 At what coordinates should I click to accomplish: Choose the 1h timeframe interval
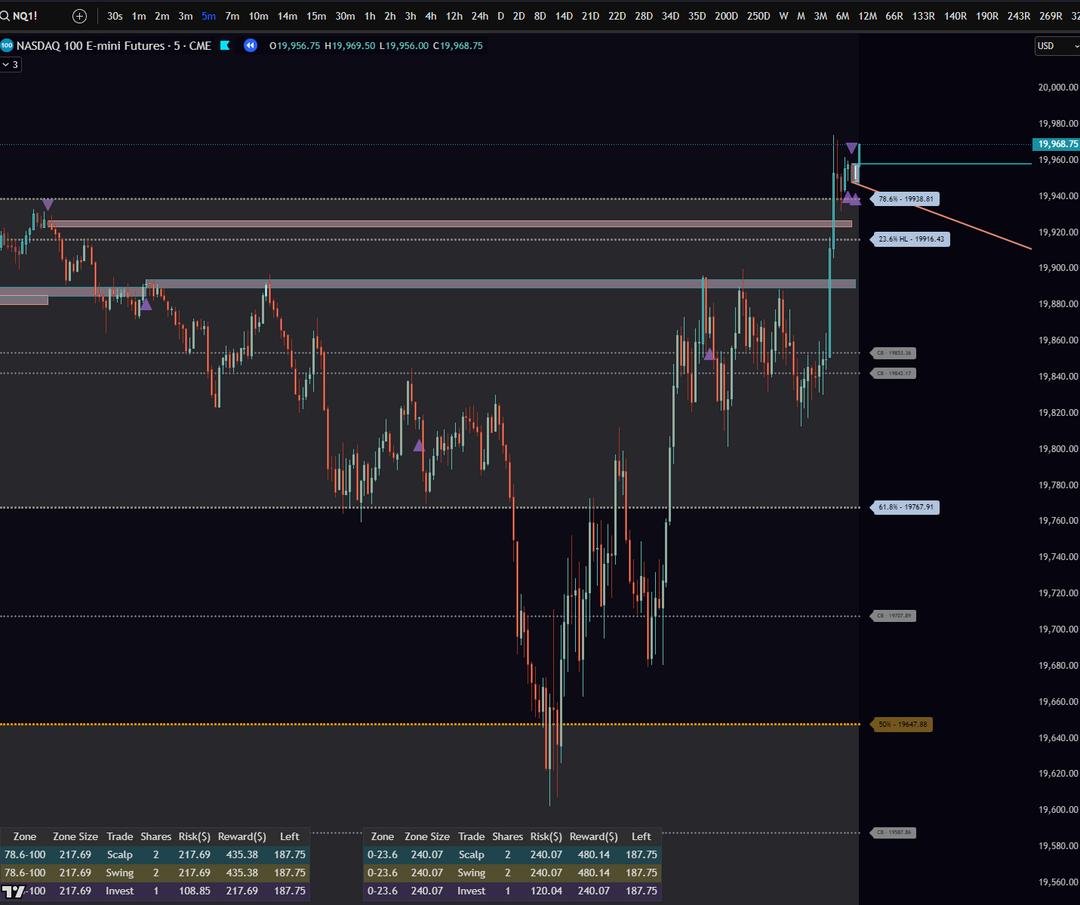[x=370, y=16]
